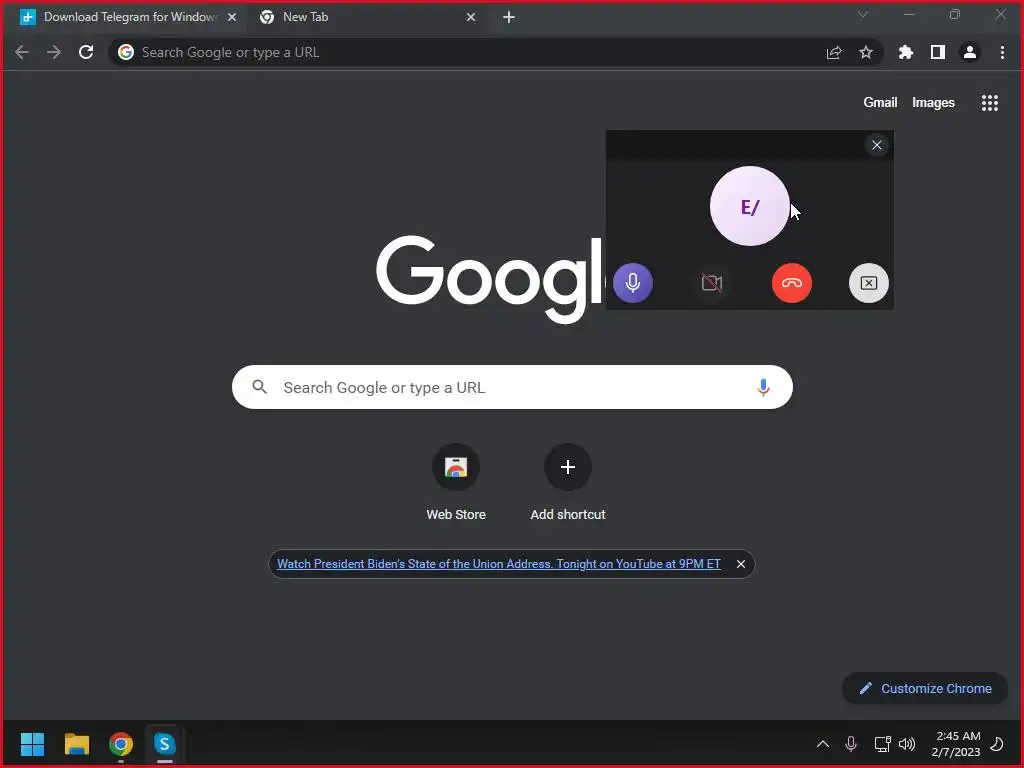Share this page icon in address bar

834,52
